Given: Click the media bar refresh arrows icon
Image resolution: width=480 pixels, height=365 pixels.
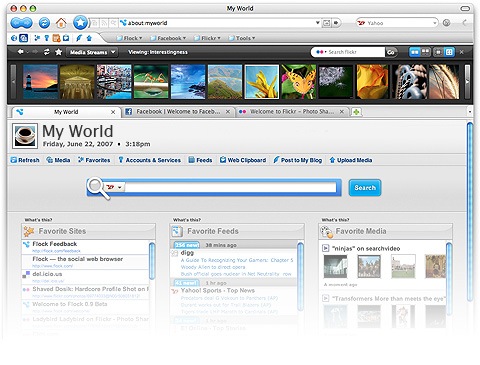Looking at the screenshot, I should tap(47, 52).
